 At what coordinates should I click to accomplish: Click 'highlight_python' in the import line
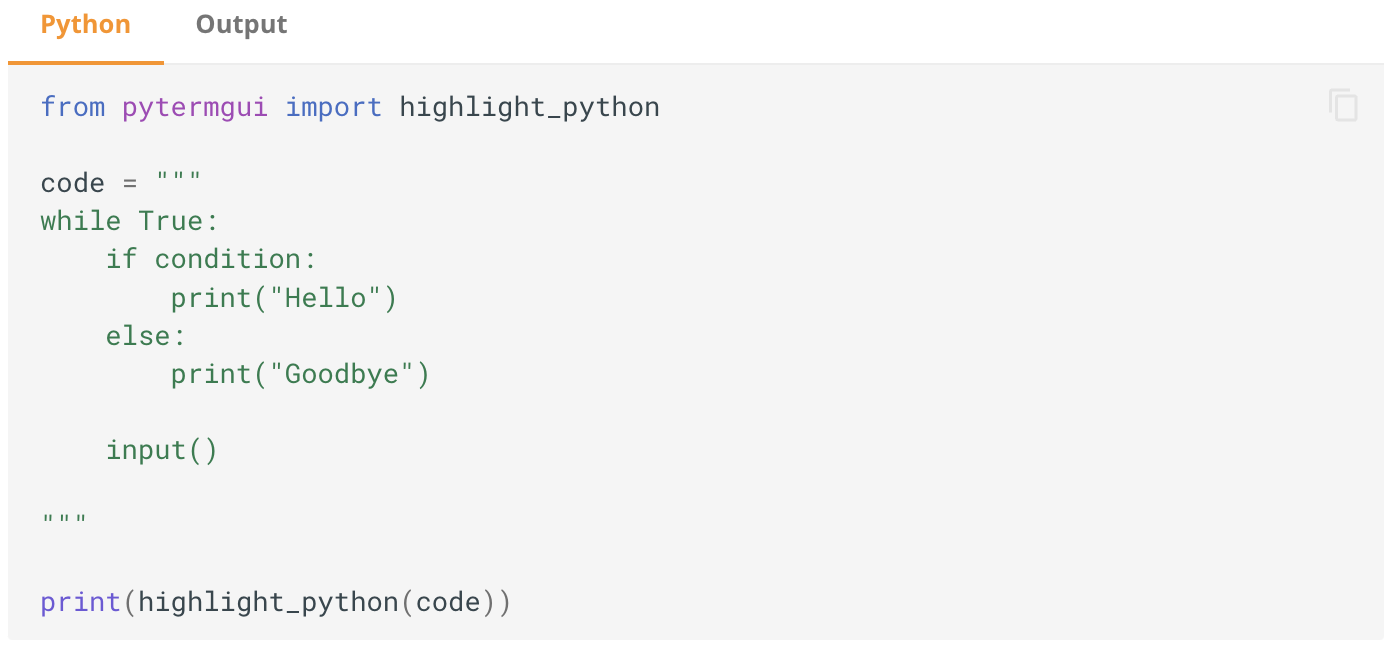pos(529,107)
